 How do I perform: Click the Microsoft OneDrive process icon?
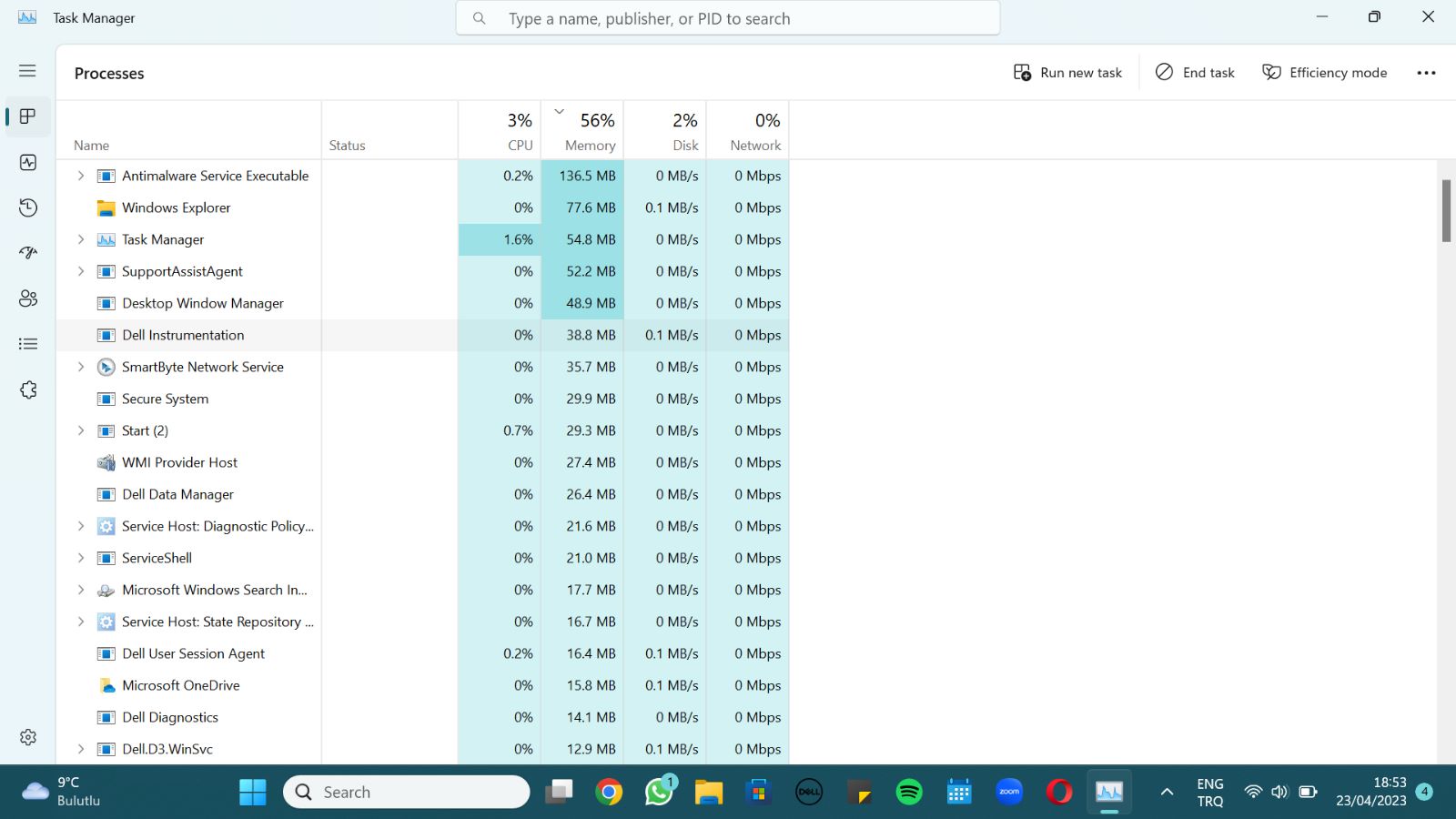106,686
